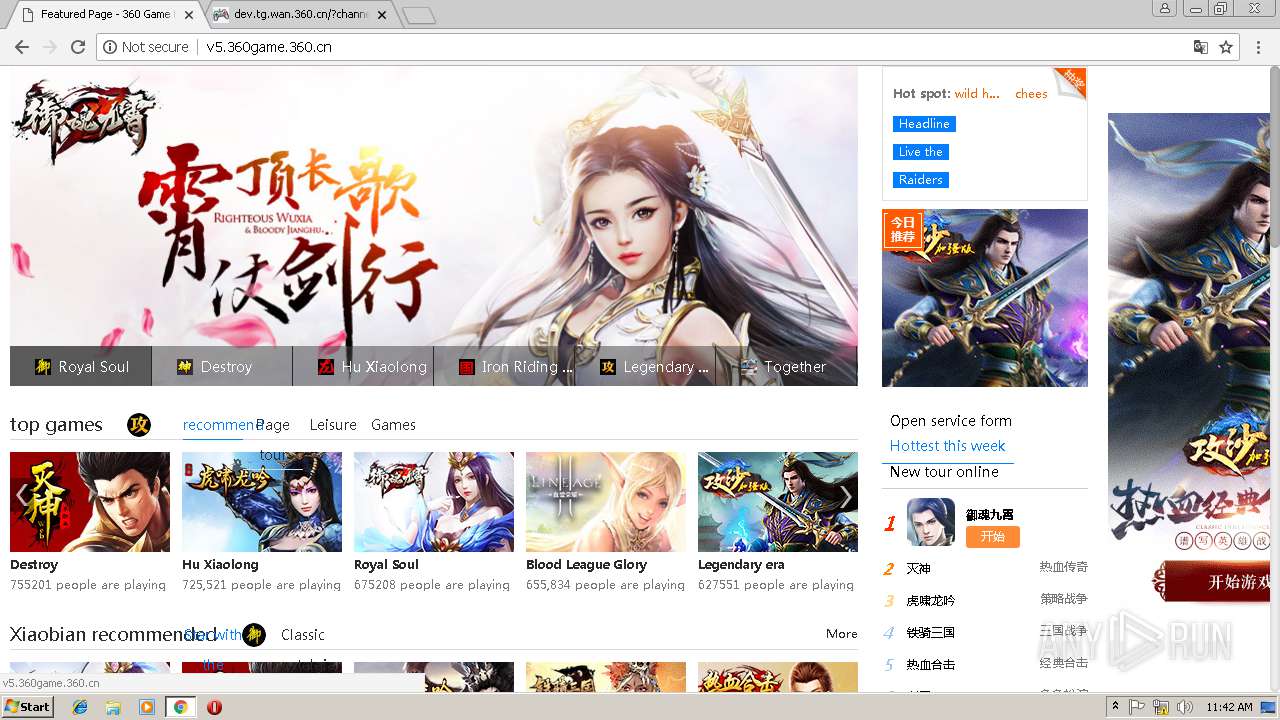Screen dimensions: 1280x720
Task: Launch Internet Explorer from taskbar
Action: coord(80,707)
